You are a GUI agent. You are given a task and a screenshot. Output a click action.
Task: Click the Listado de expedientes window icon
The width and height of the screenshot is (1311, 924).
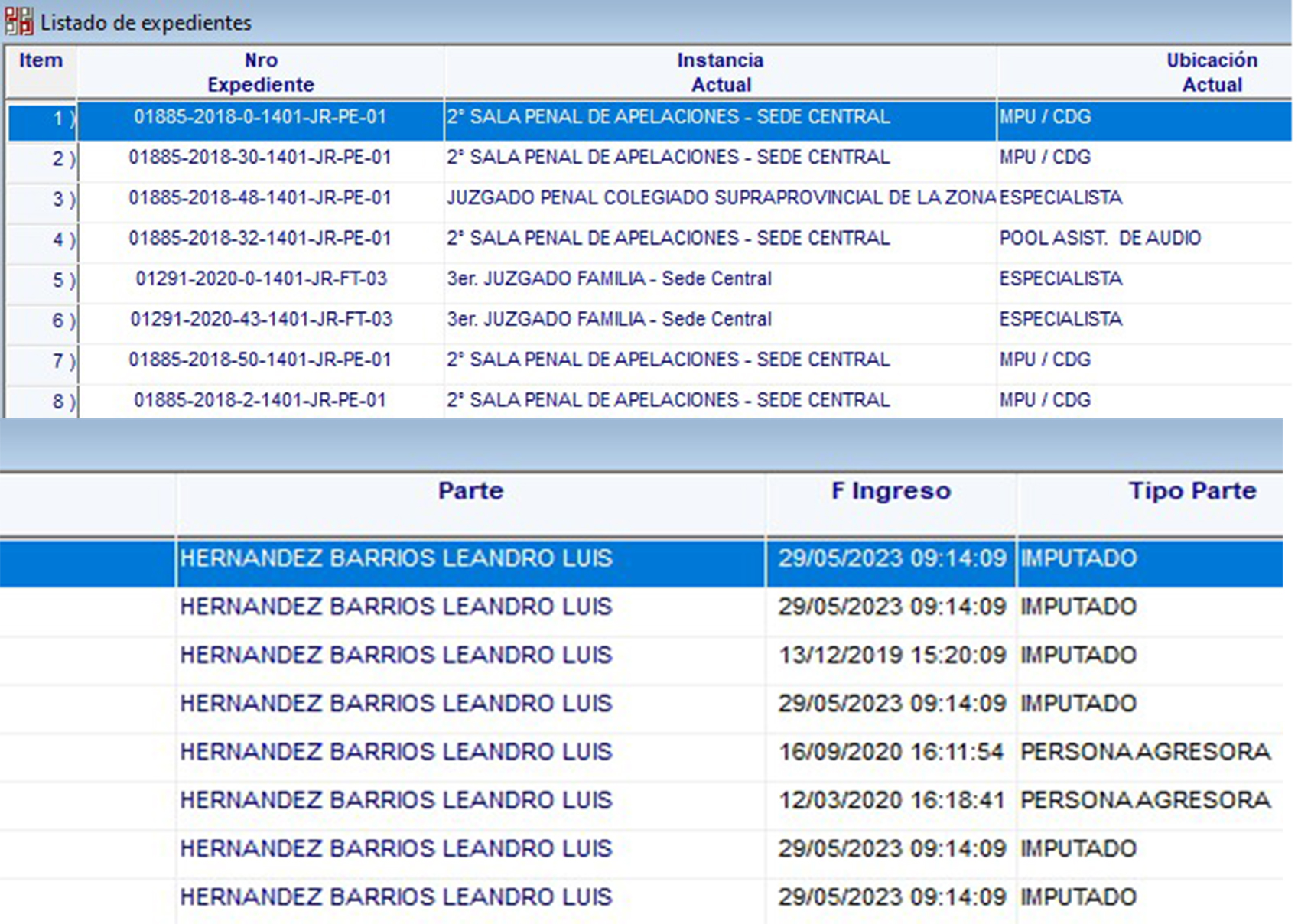[x=18, y=21]
